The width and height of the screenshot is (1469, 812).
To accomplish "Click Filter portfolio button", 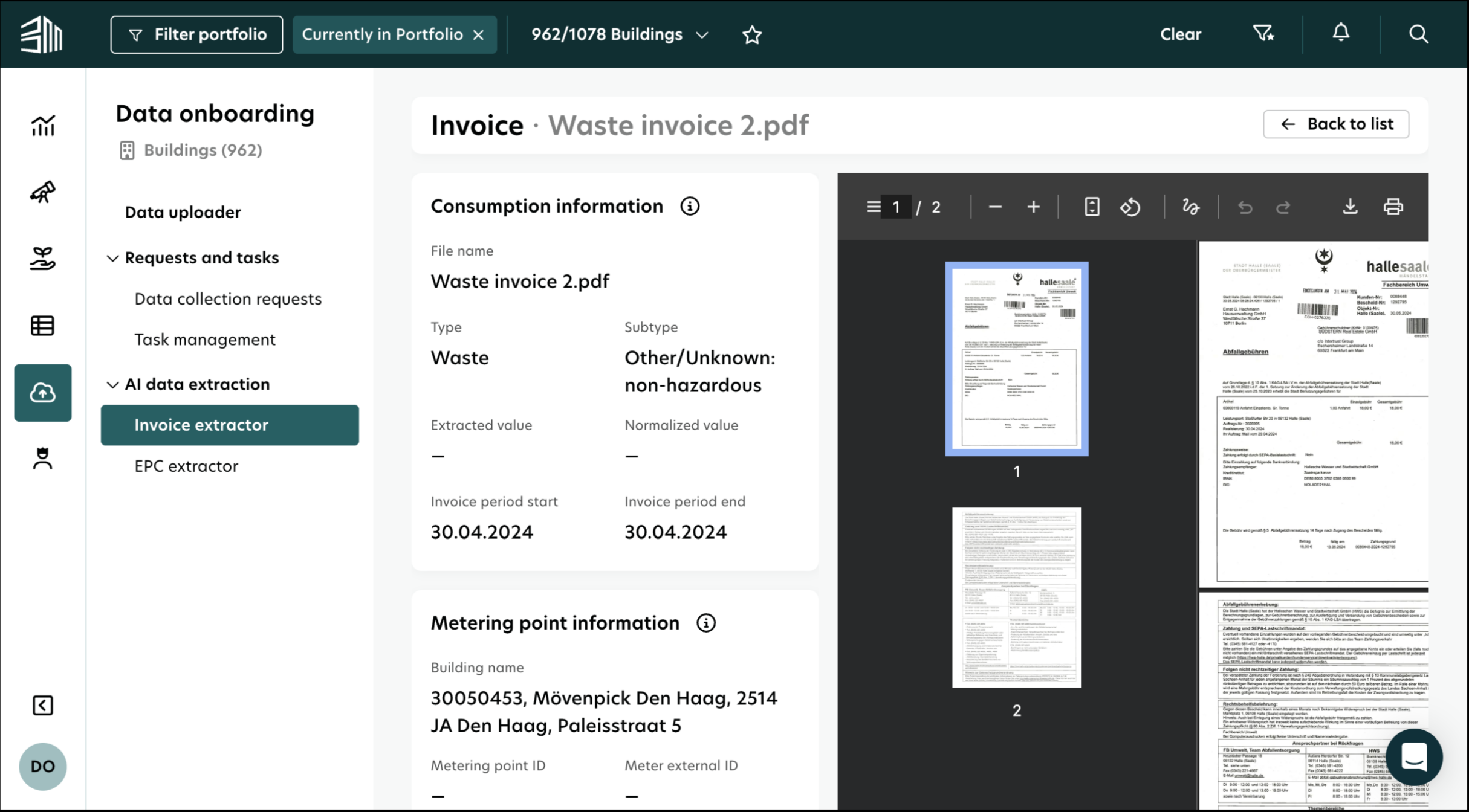I will (196, 34).
